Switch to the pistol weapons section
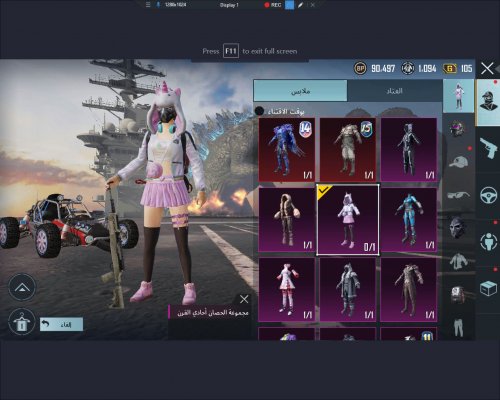 [x=488, y=148]
